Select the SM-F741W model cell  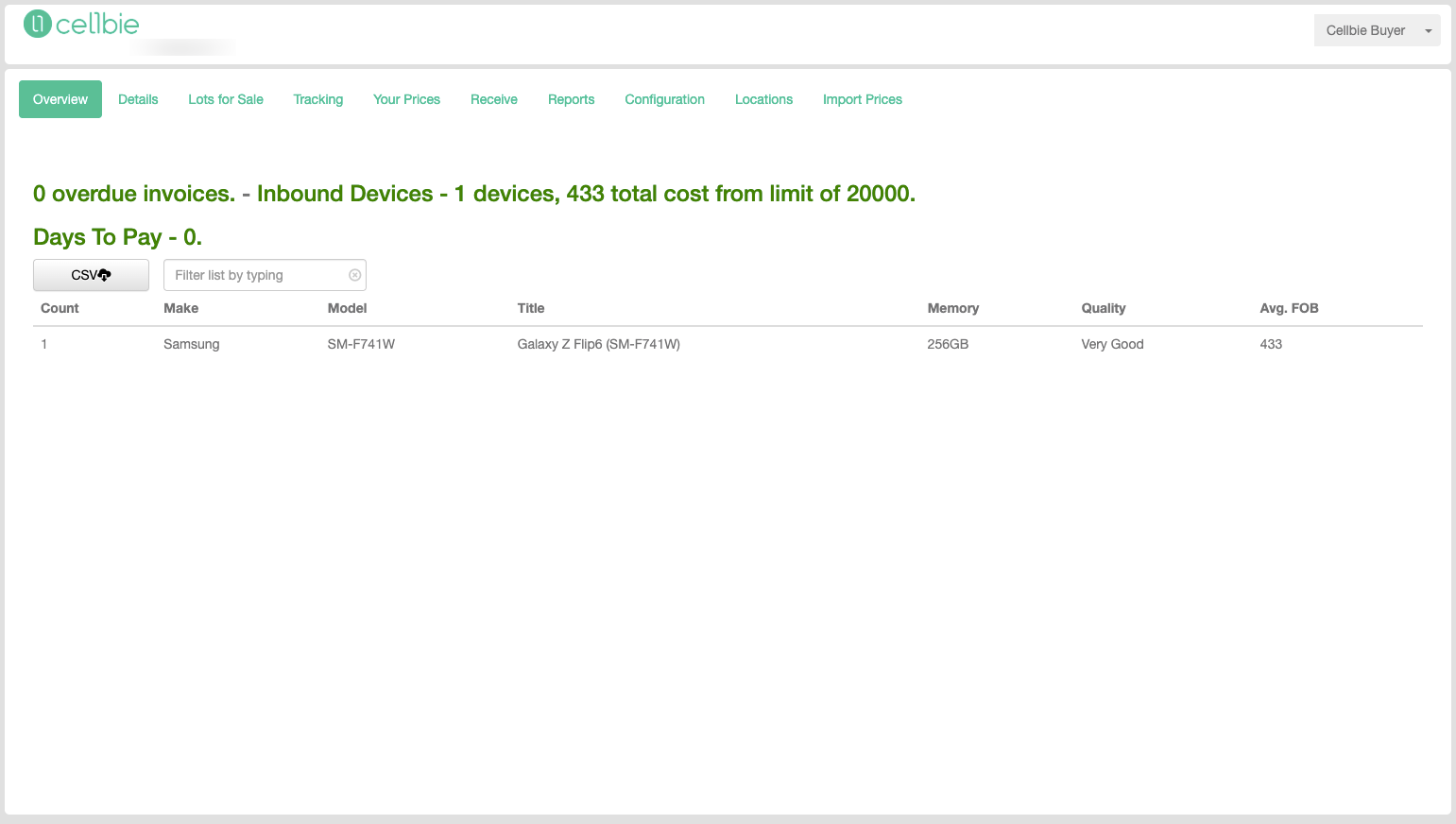tap(361, 344)
